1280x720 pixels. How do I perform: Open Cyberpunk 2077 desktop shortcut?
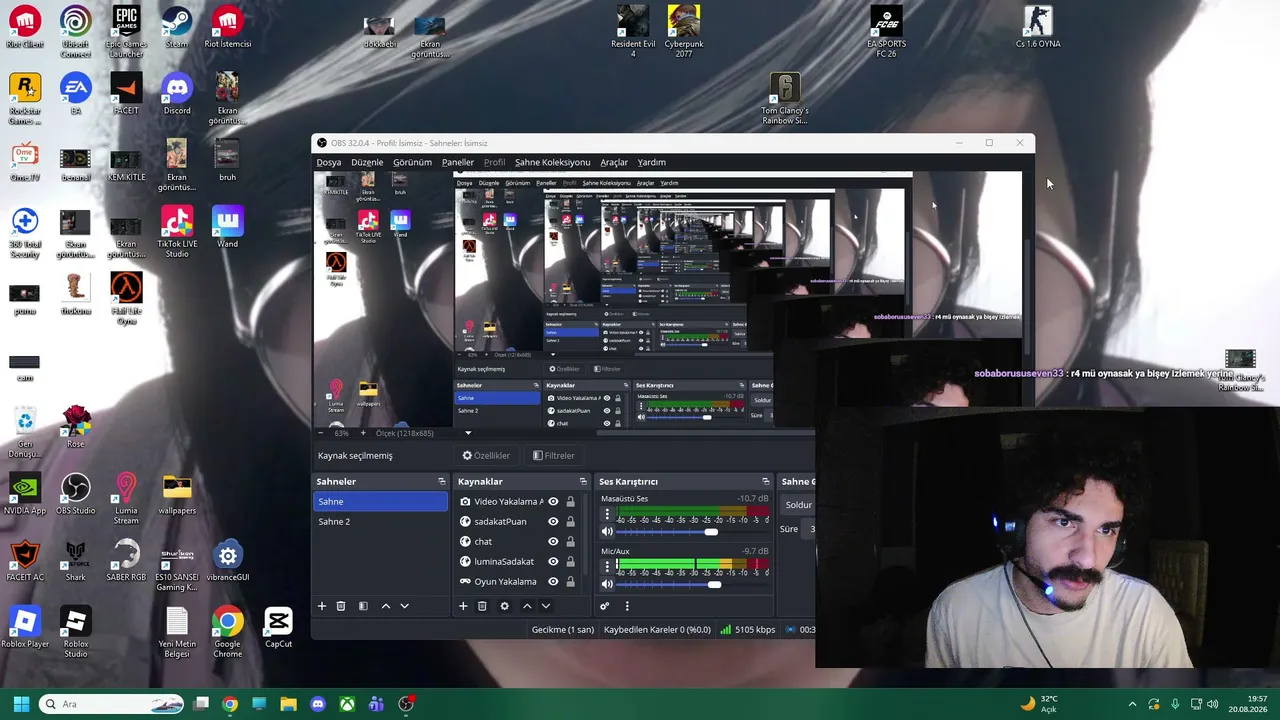click(684, 32)
